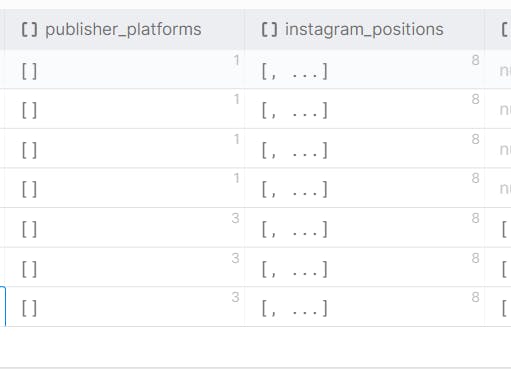Click the partially visible array column header at right
Viewport: 511px width, 369px height.
tap(498, 30)
